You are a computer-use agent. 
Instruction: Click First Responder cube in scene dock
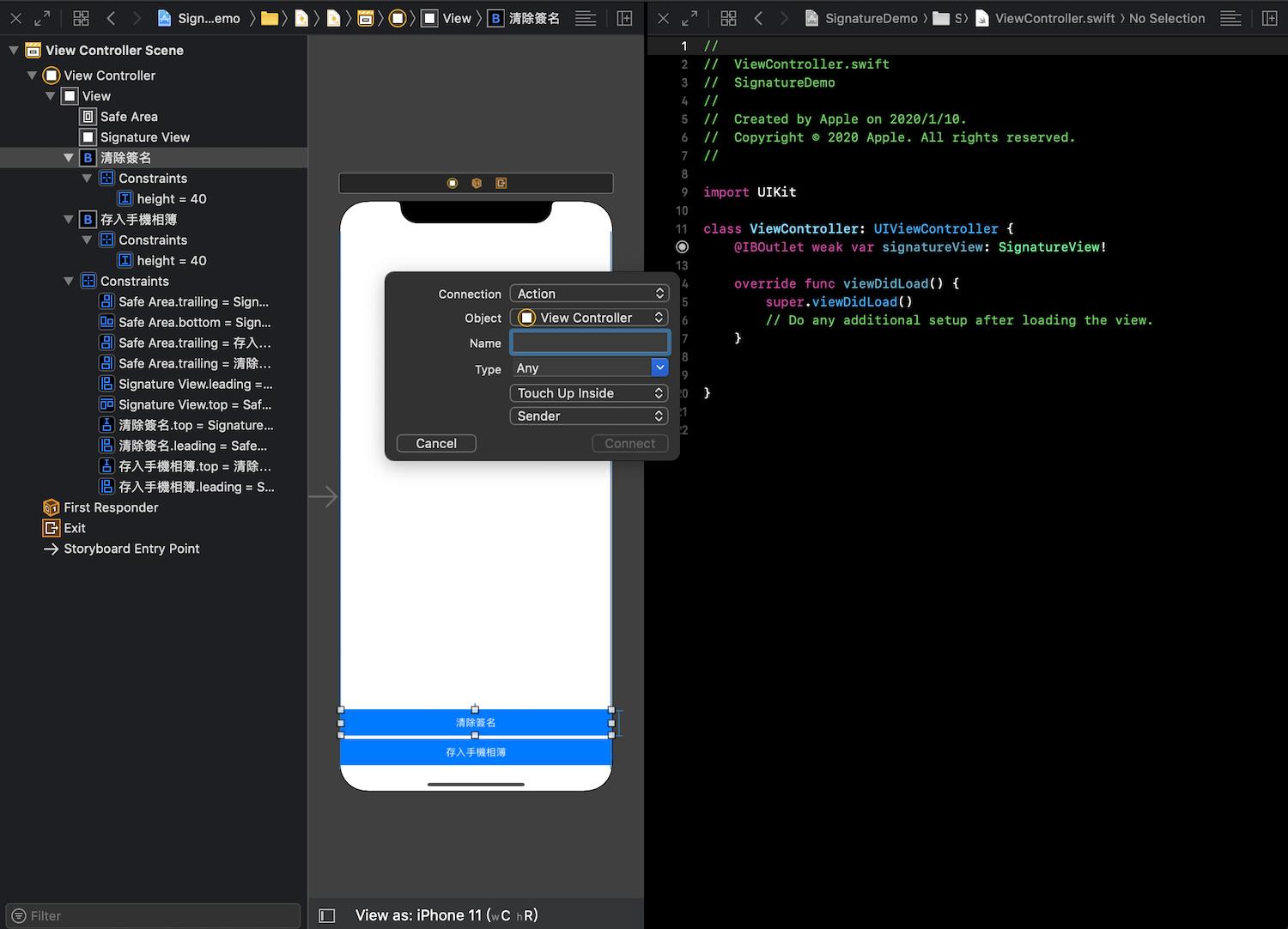[477, 183]
